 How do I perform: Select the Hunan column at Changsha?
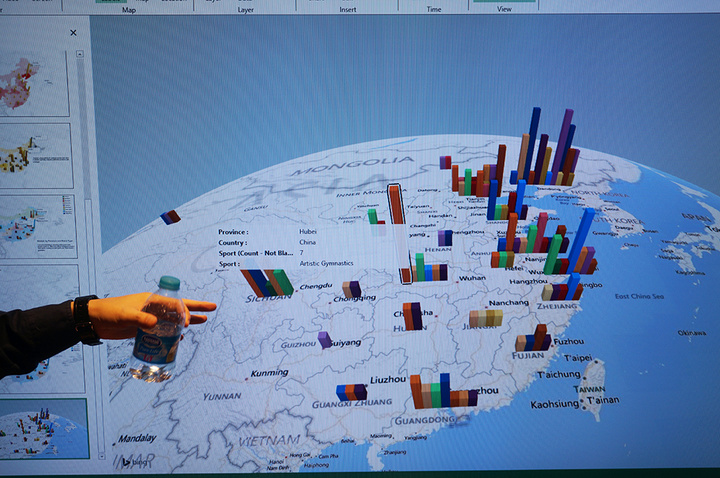(x=412, y=316)
